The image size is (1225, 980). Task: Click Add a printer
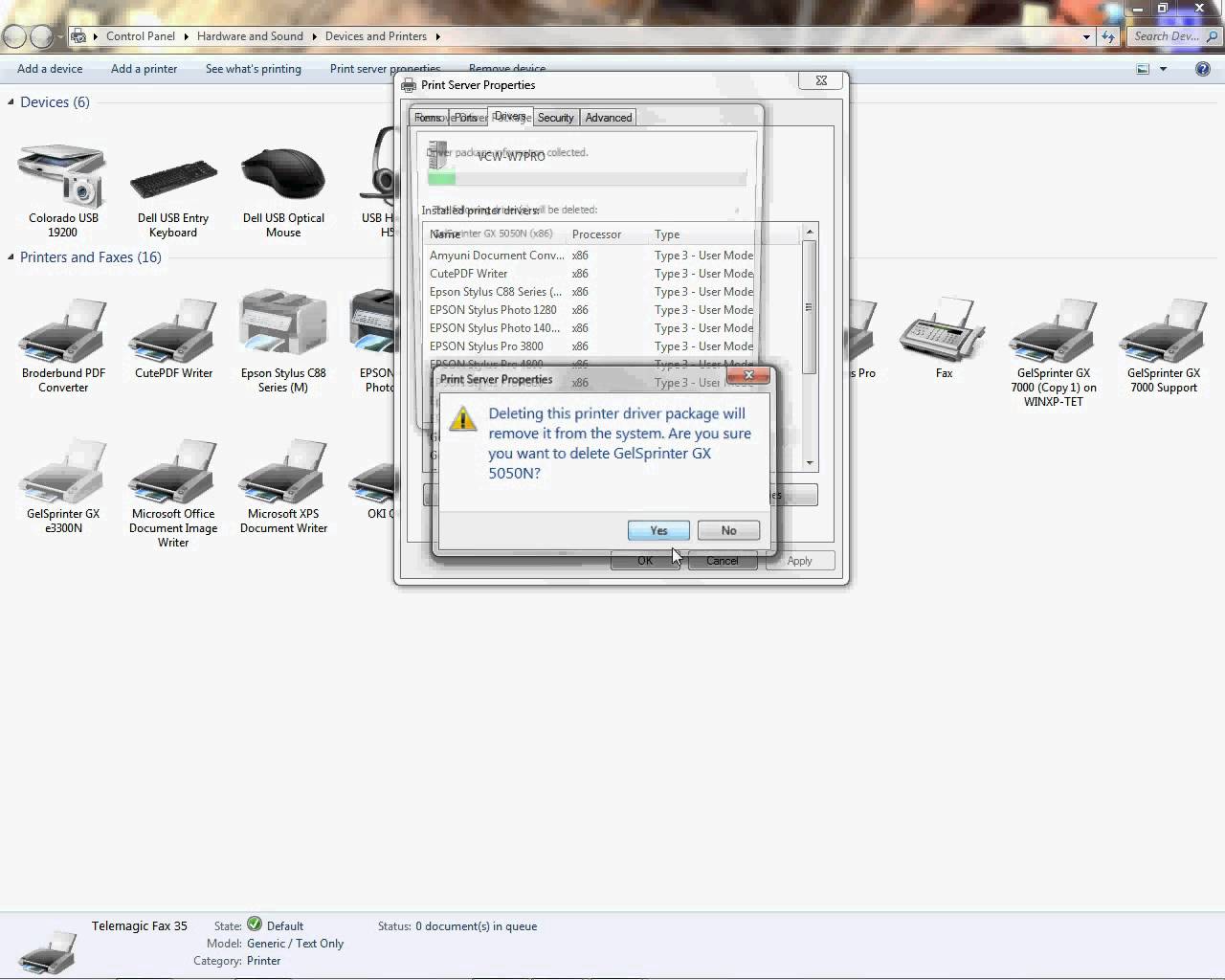[x=144, y=68]
